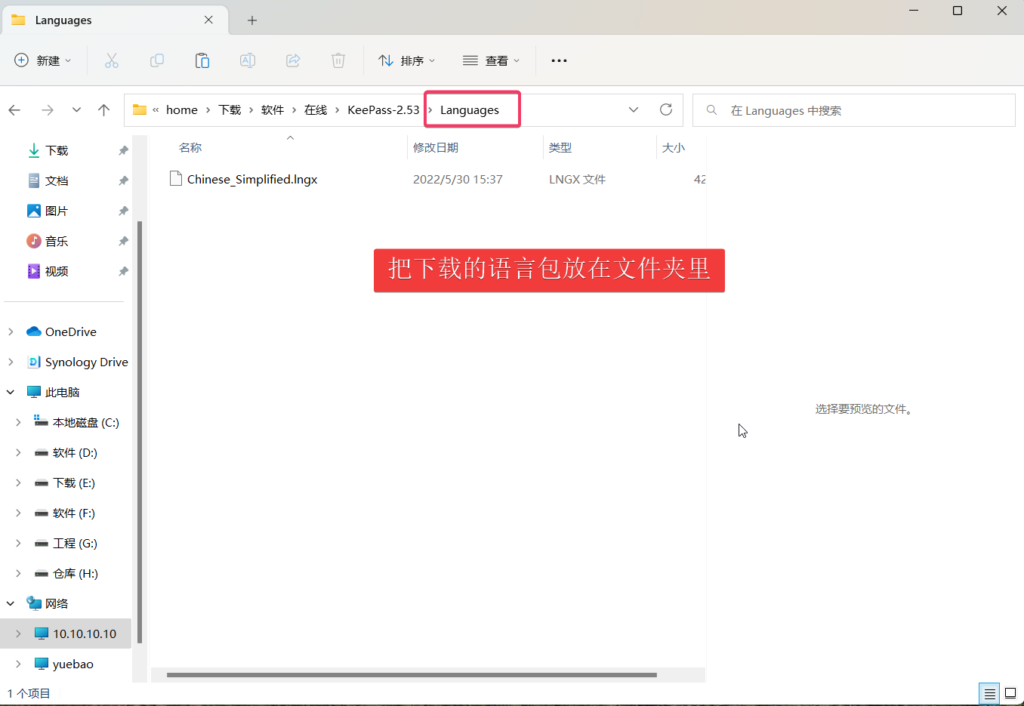Select Chinese_Simplified.lngx language file
The width and height of the screenshot is (1024, 706).
tap(251, 179)
